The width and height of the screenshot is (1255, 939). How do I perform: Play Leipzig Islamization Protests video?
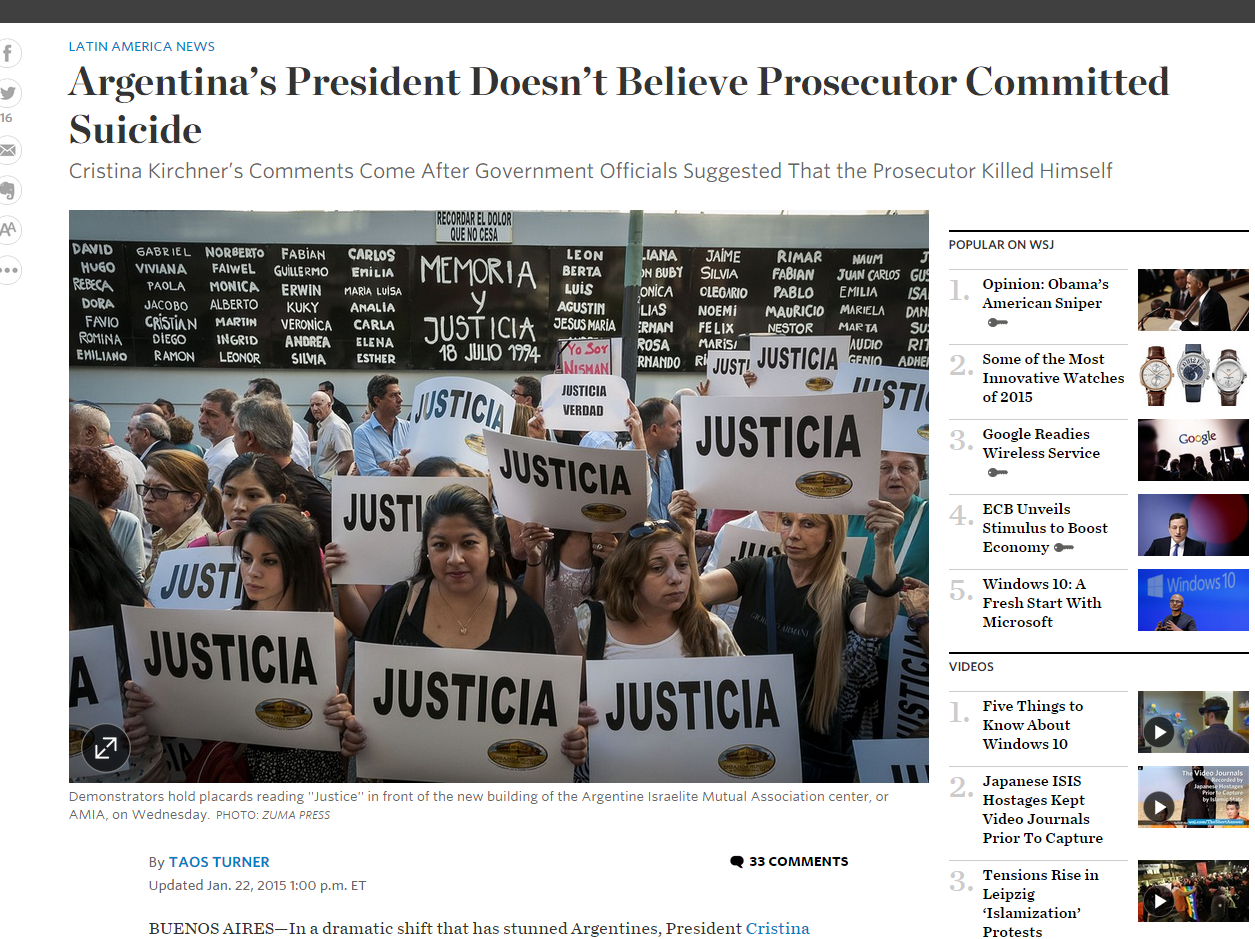click(1159, 901)
